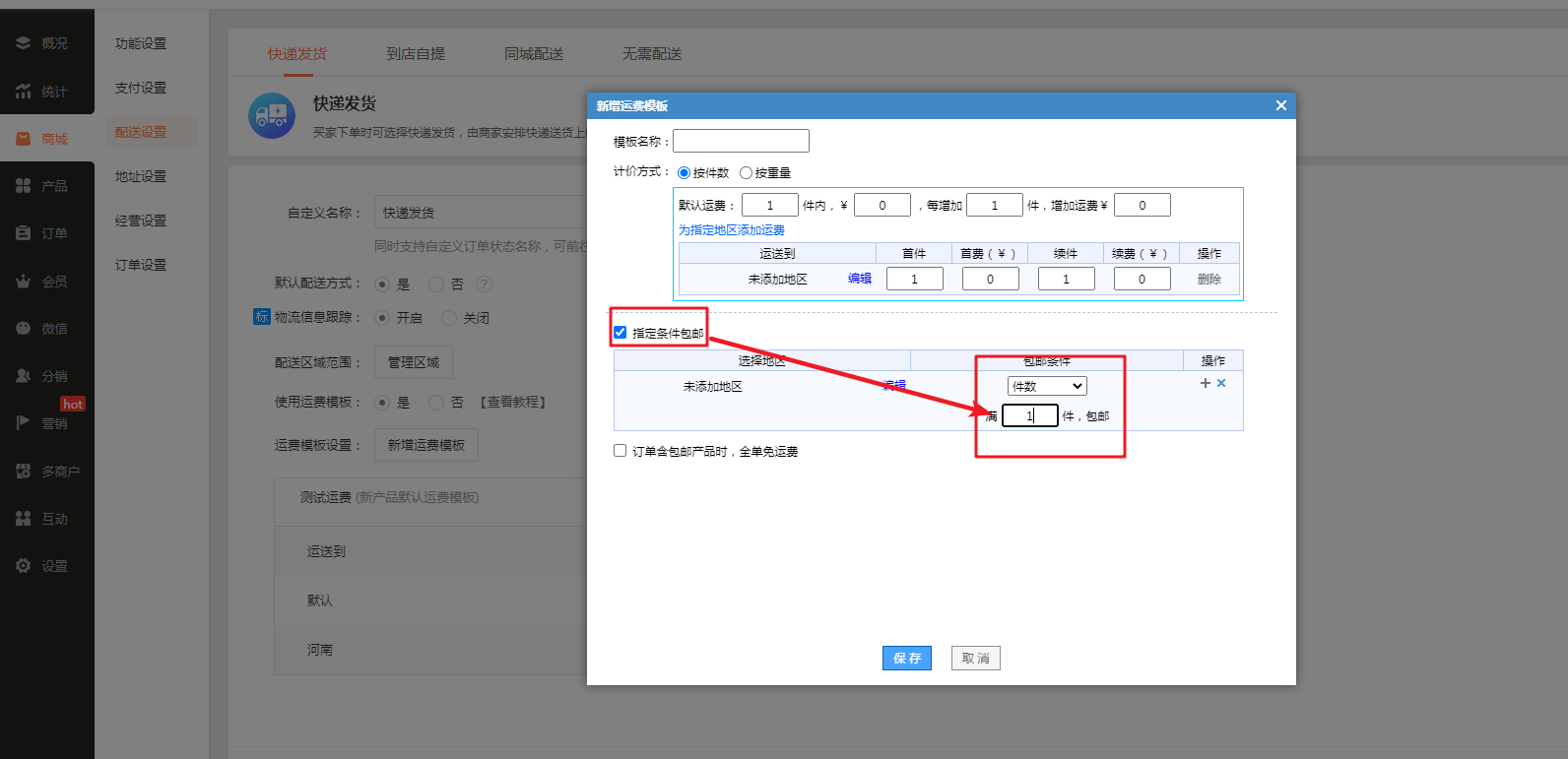Click the 增加运费 ¥ amount field
This screenshot has height=759, width=1568.
coord(1143,205)
